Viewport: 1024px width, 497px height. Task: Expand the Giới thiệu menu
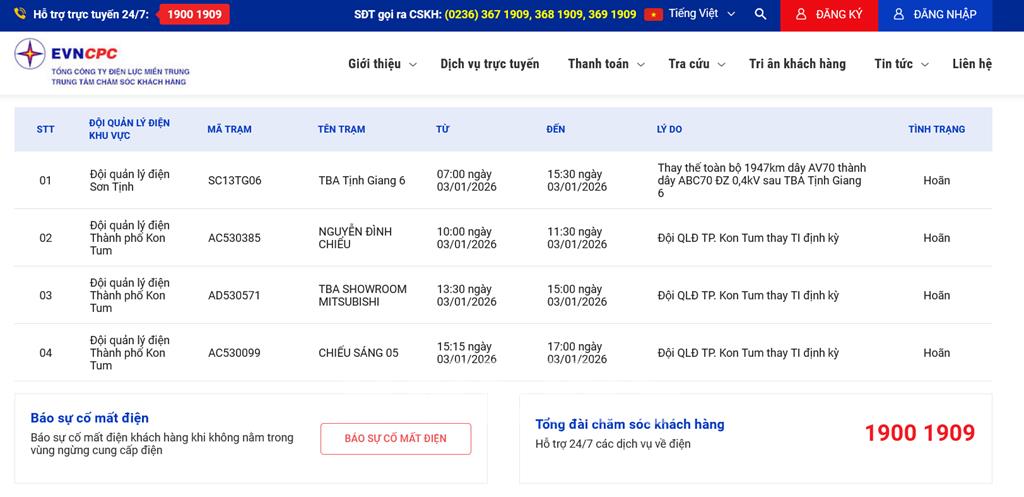point(381,64)
